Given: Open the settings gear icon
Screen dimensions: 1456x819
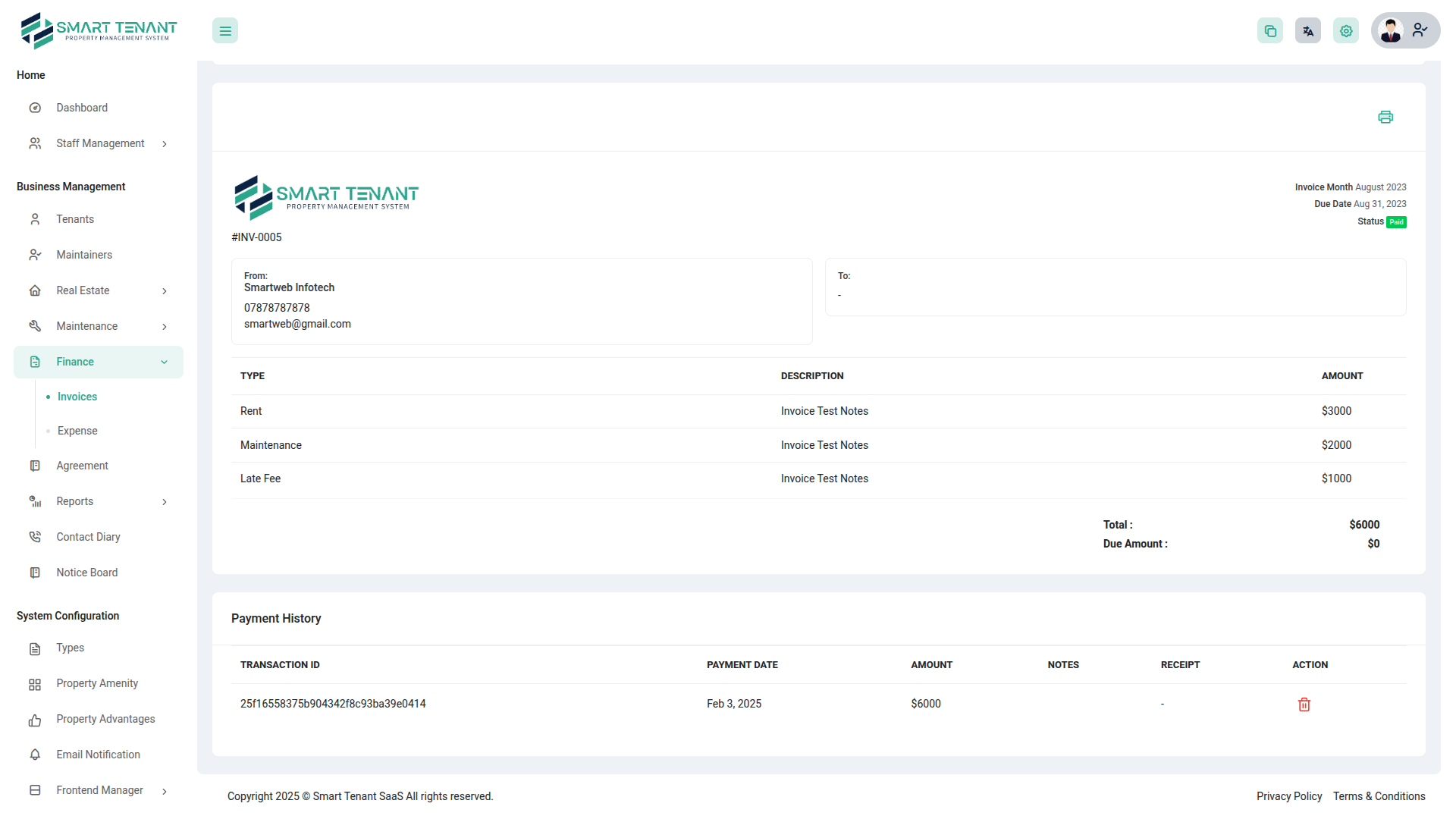Looking at the screenshot, I should (1346, 30).
